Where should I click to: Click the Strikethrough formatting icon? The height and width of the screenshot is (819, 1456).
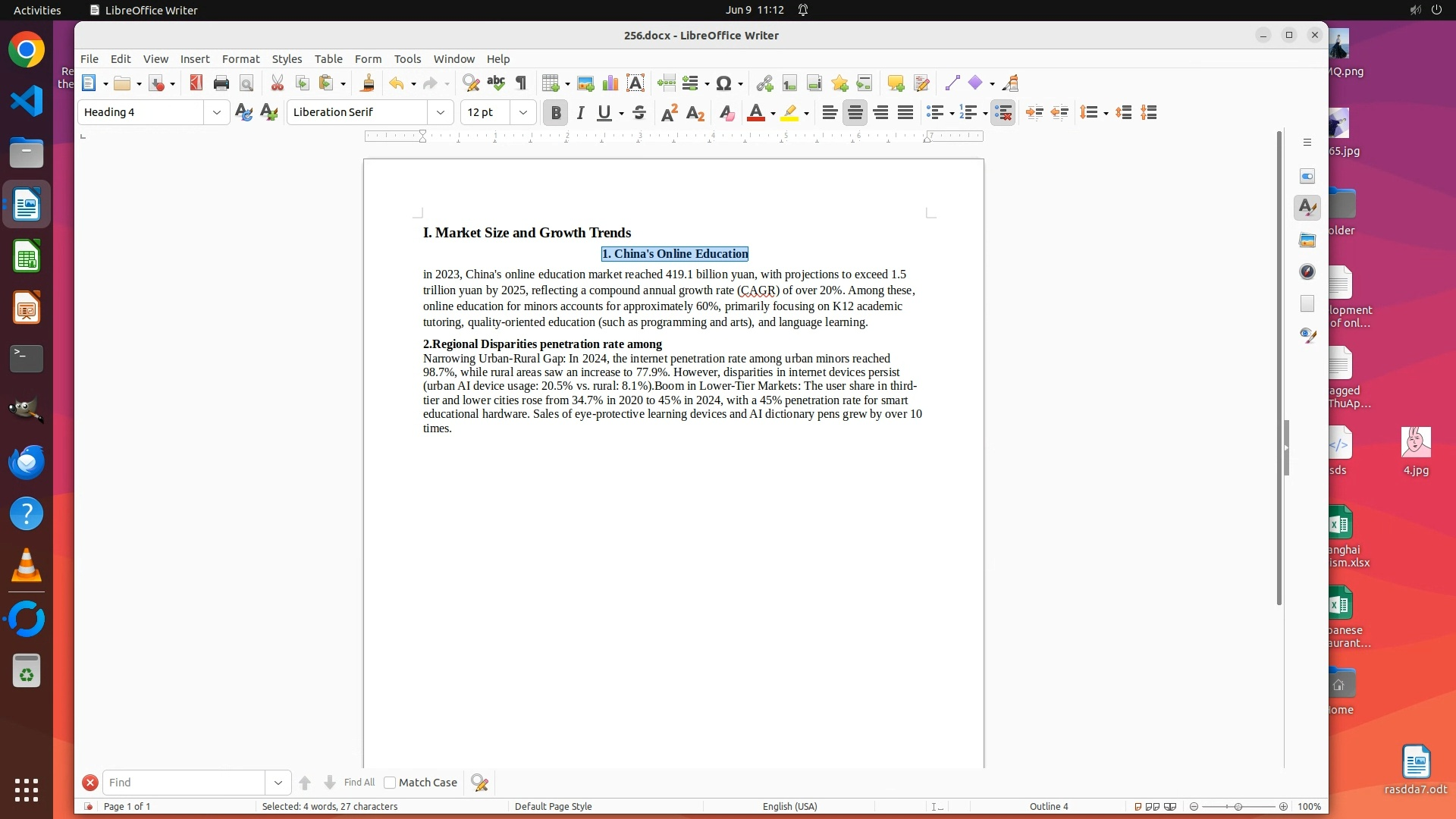pos(639,113)
